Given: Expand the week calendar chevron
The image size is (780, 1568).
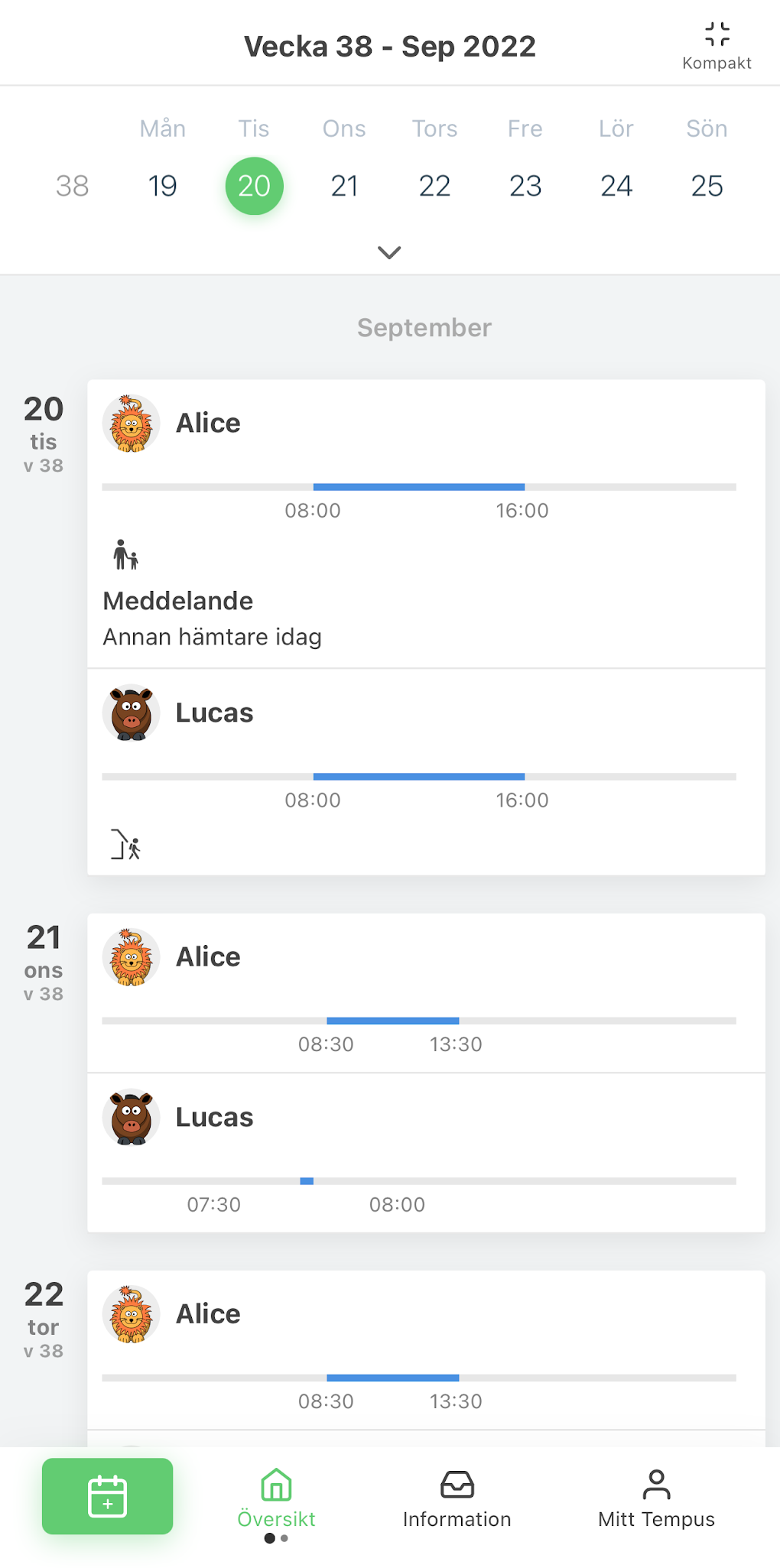Looking at the screenshot, I should (x=389, y=252).
